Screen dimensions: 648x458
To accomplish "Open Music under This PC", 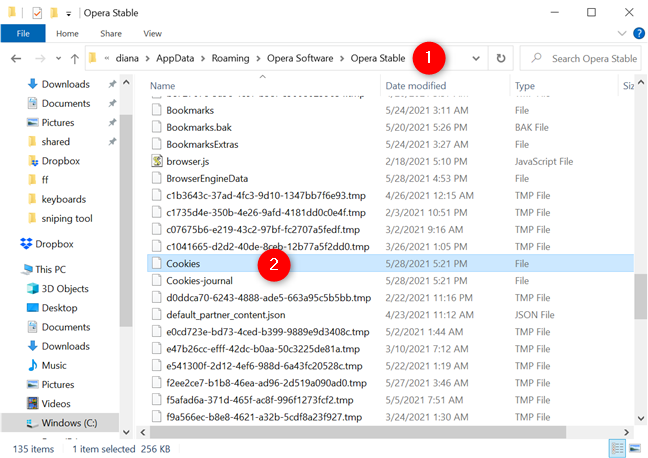I will coord(54,365).
